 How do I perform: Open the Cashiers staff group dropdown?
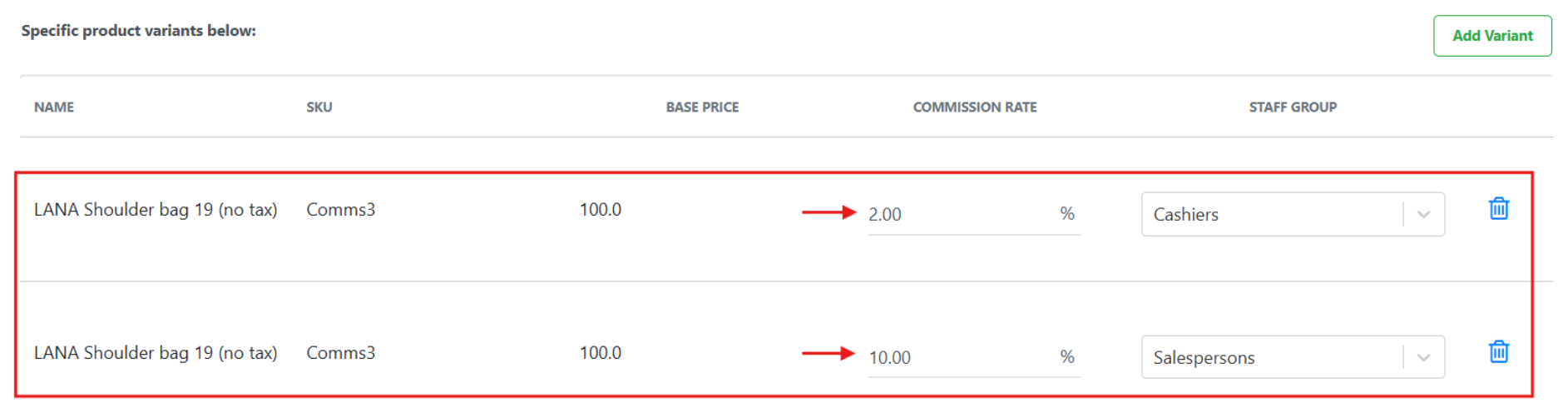1293,214
